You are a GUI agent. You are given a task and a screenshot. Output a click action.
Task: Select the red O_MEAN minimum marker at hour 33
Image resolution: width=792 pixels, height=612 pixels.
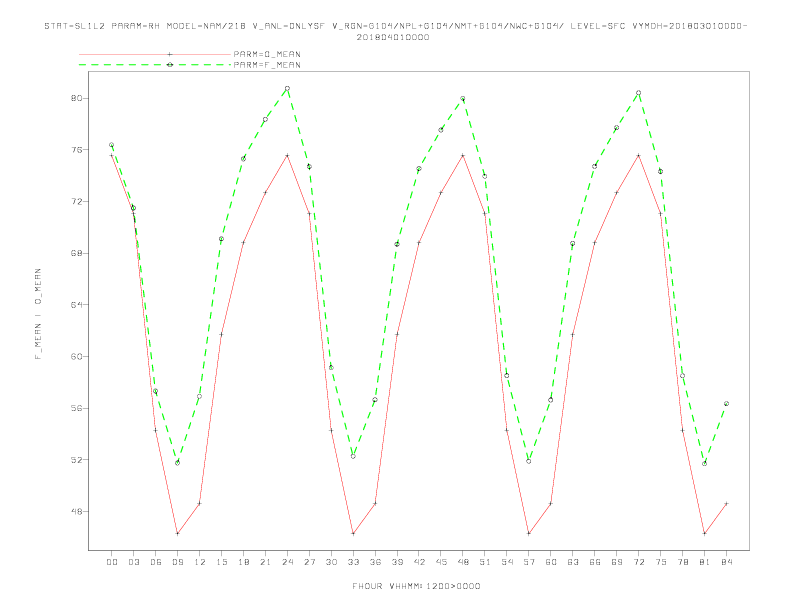tap(353, 533)
